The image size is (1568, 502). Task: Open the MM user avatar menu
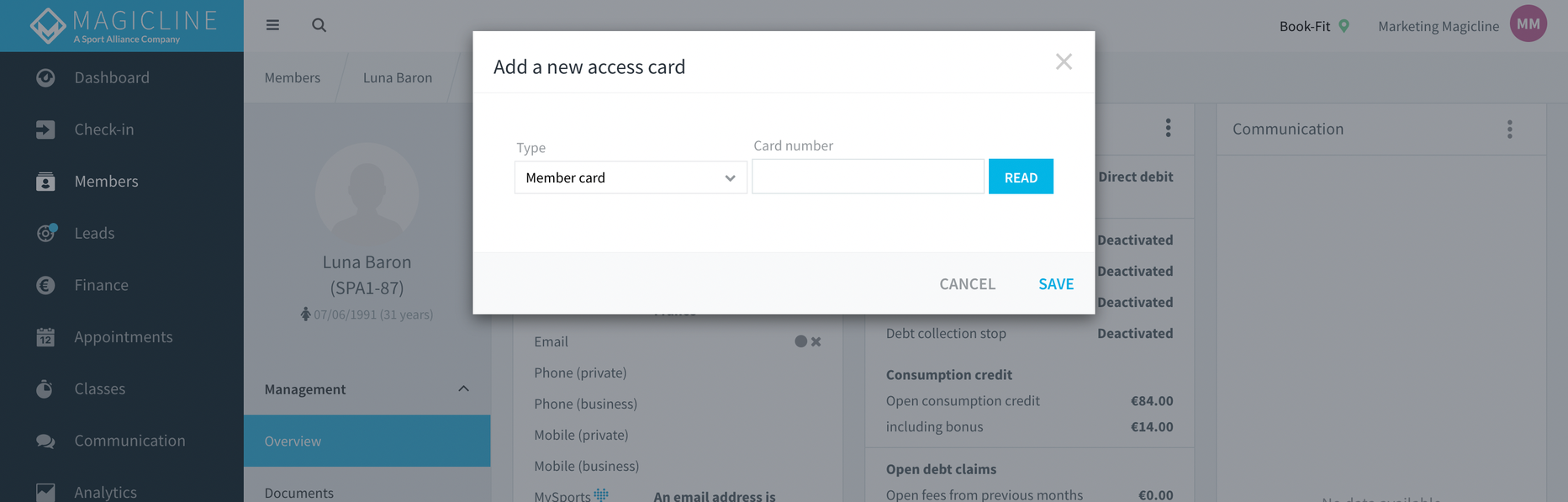1528,24
